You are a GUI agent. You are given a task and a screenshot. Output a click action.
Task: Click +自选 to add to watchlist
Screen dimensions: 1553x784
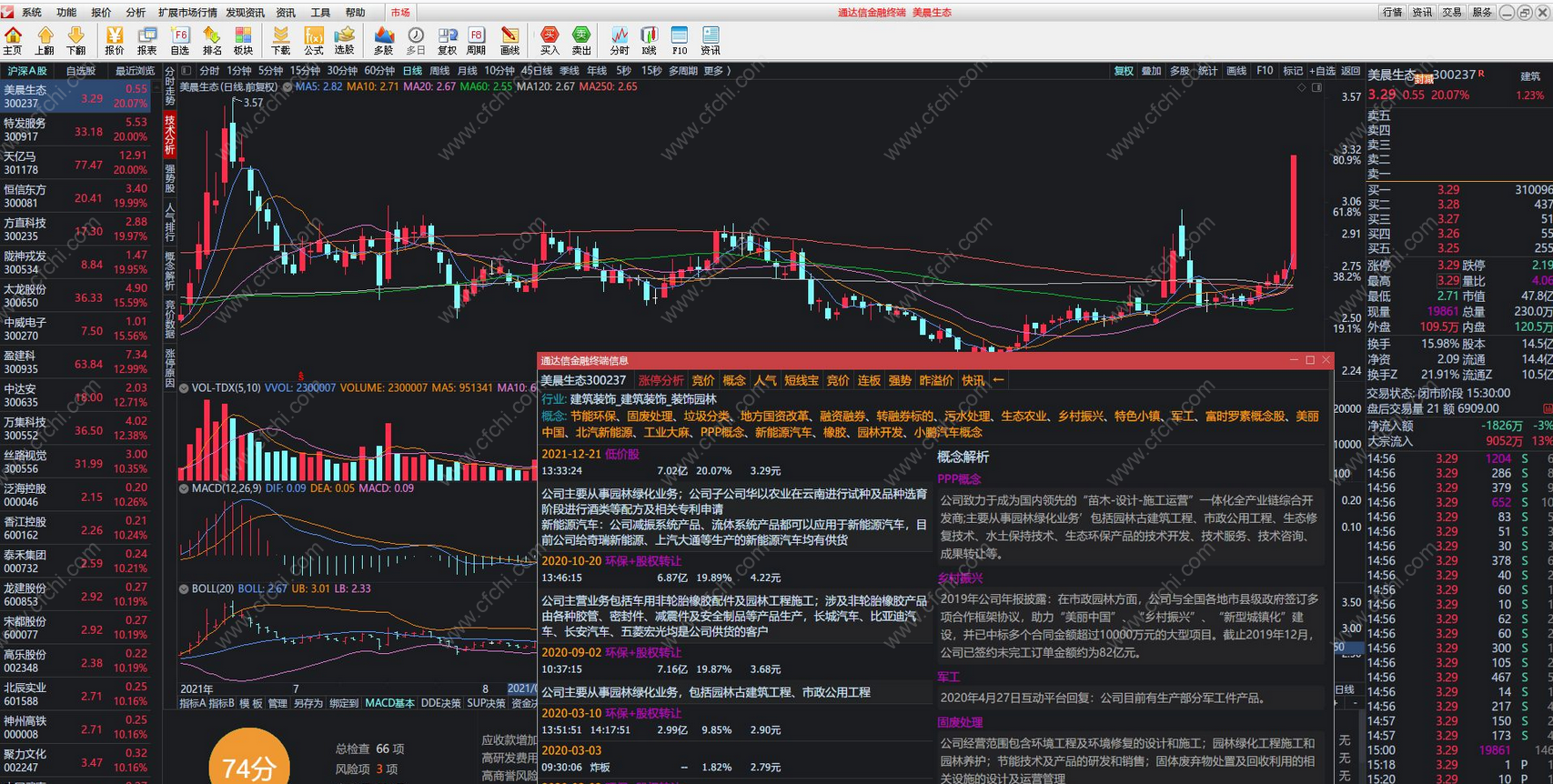tap(1322, 70)
